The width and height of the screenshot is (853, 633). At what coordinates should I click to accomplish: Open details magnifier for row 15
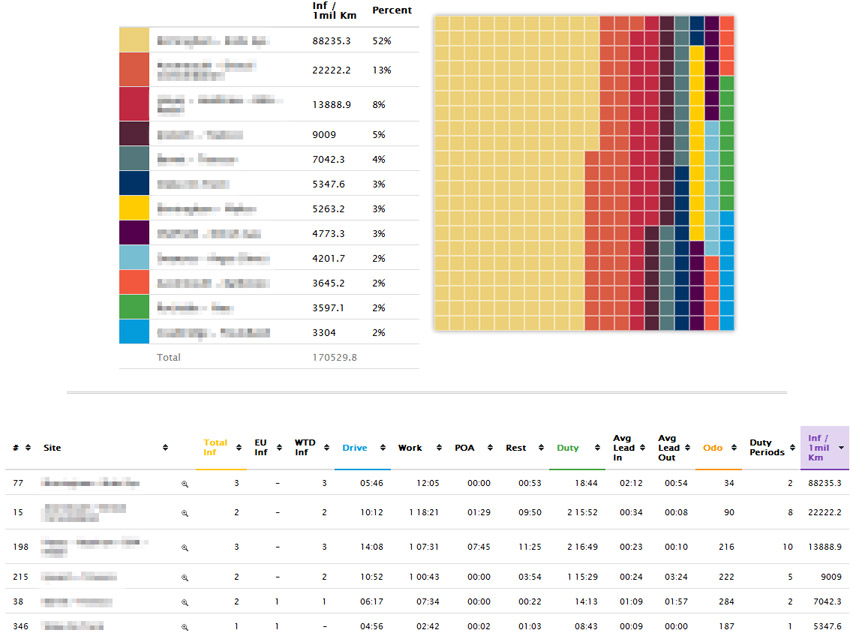pyautogui.click(x=185, y=512)
